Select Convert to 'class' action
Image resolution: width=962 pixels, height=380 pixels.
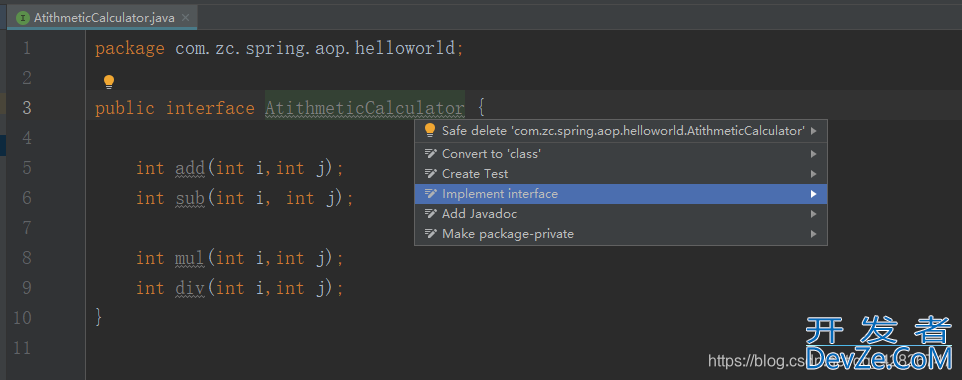tap(621, 153)
